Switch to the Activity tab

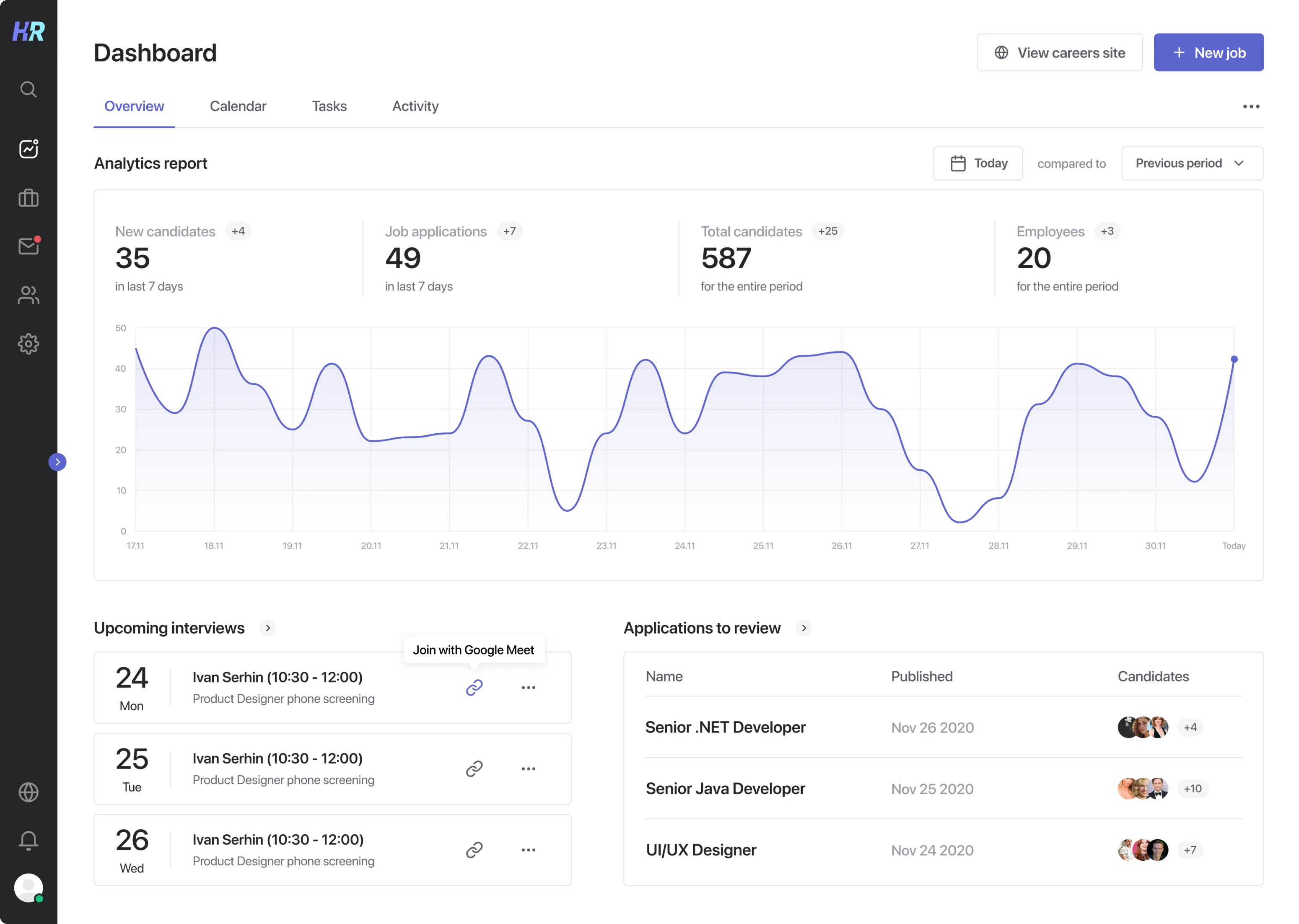415,106
